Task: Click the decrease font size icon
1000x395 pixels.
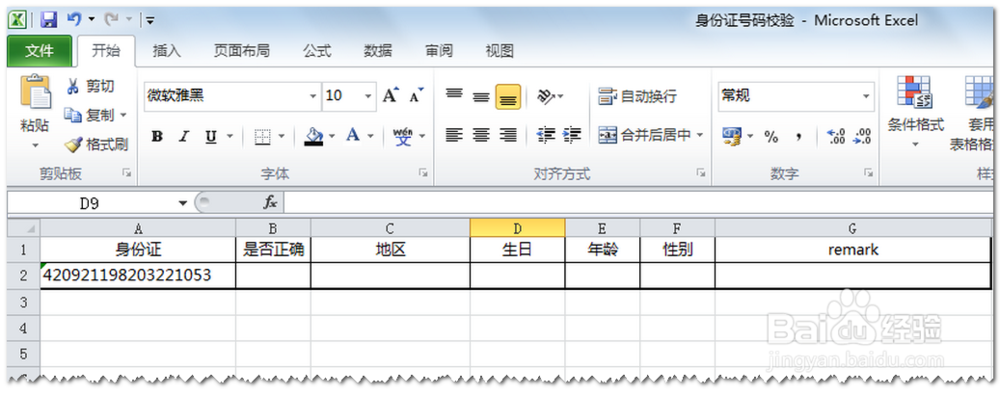Action: coord(416,96)
